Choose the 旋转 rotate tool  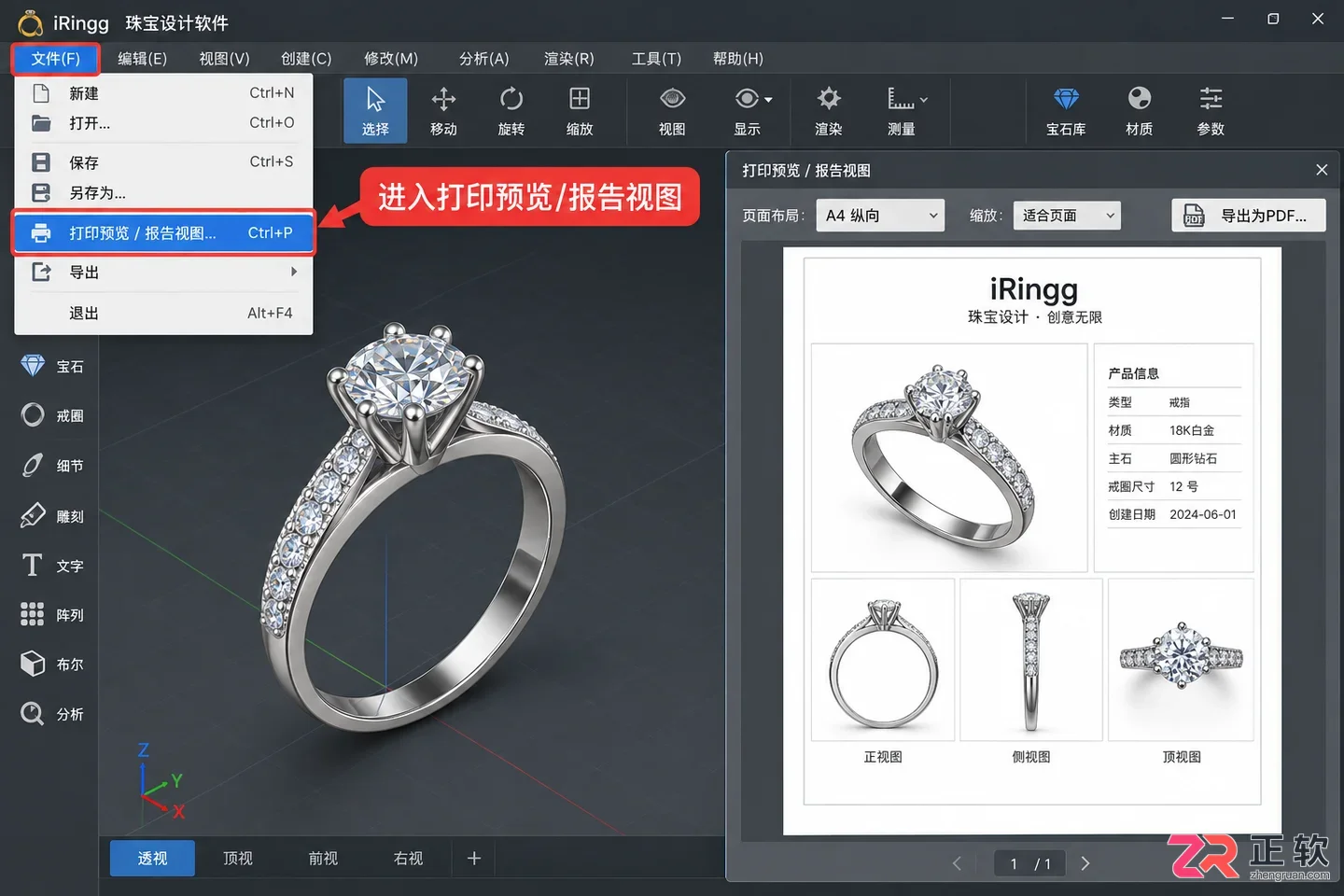pyautogui.click(x=511, y=110)
